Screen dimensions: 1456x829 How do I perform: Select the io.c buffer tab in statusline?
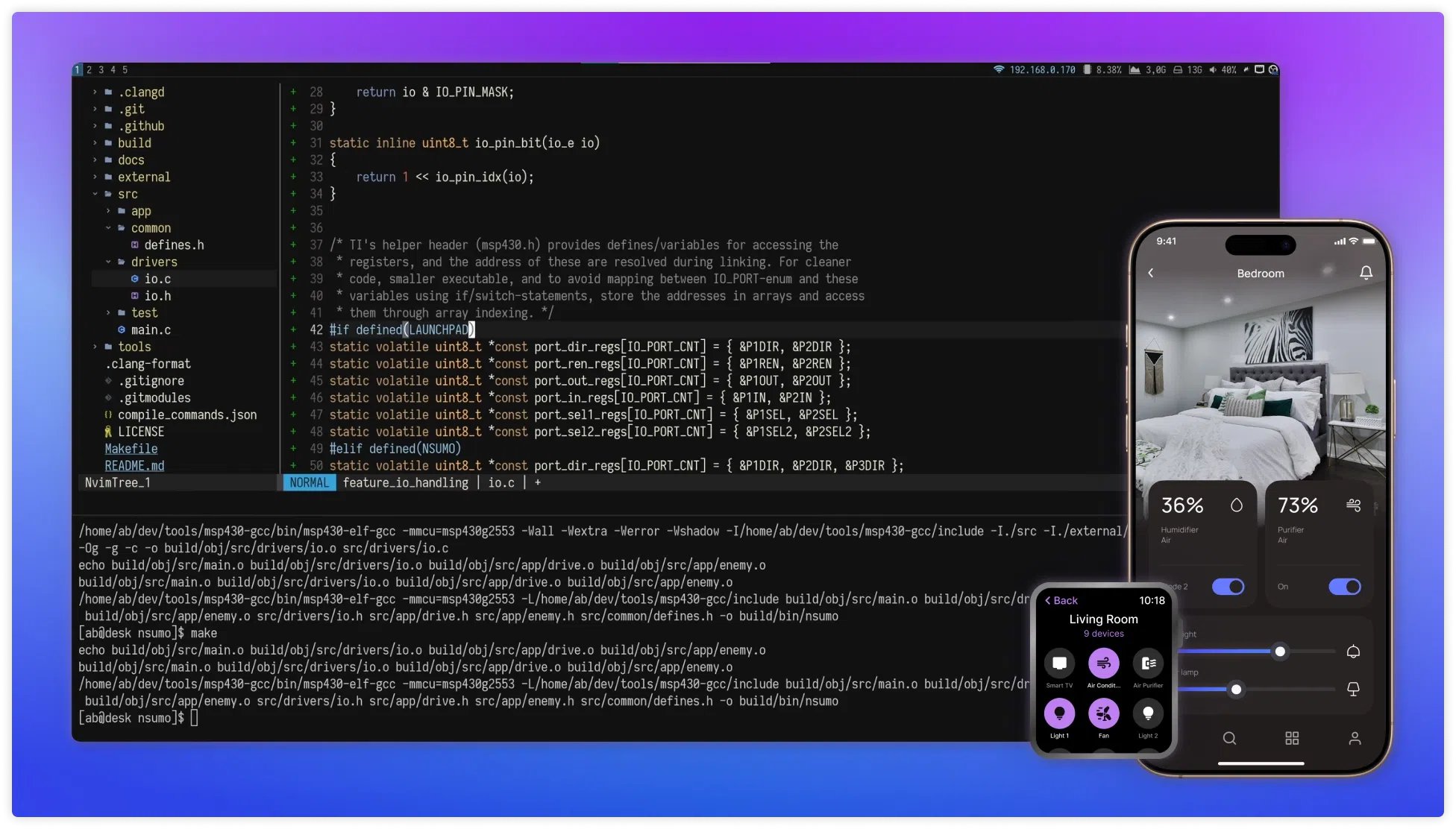[x=501, y=483]
